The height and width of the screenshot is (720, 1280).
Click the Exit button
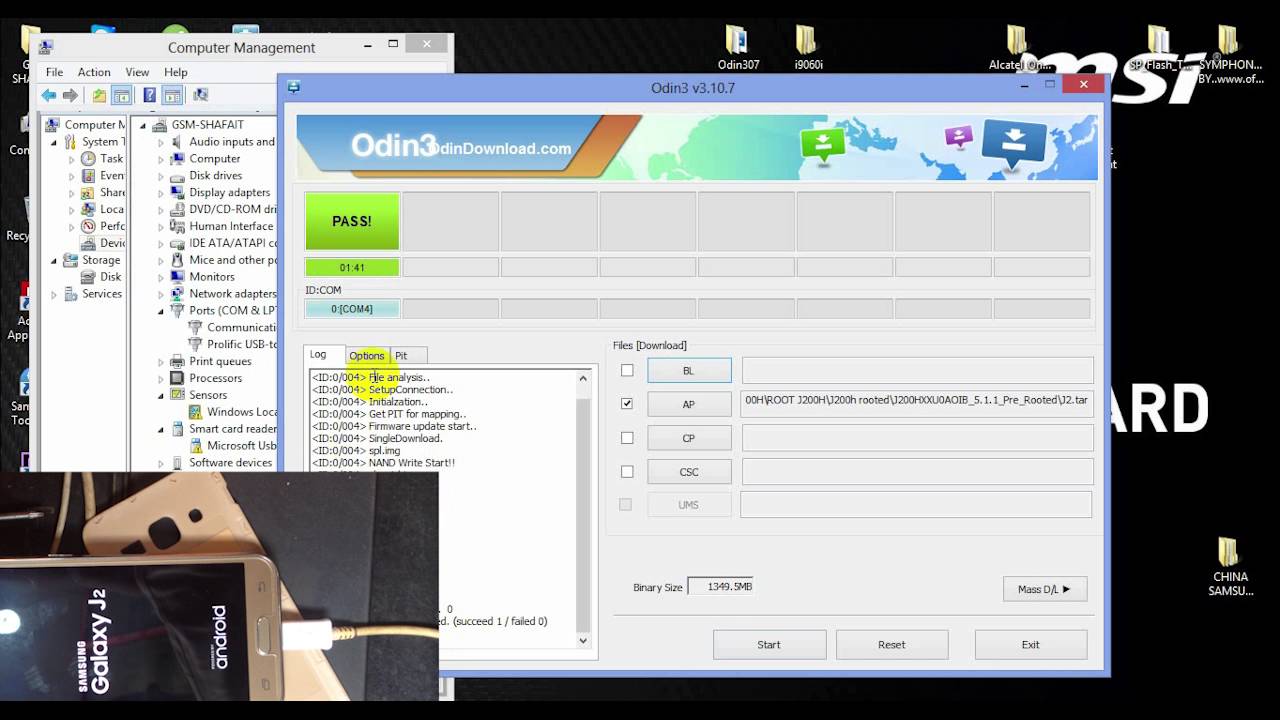[x=1031, y=645]
